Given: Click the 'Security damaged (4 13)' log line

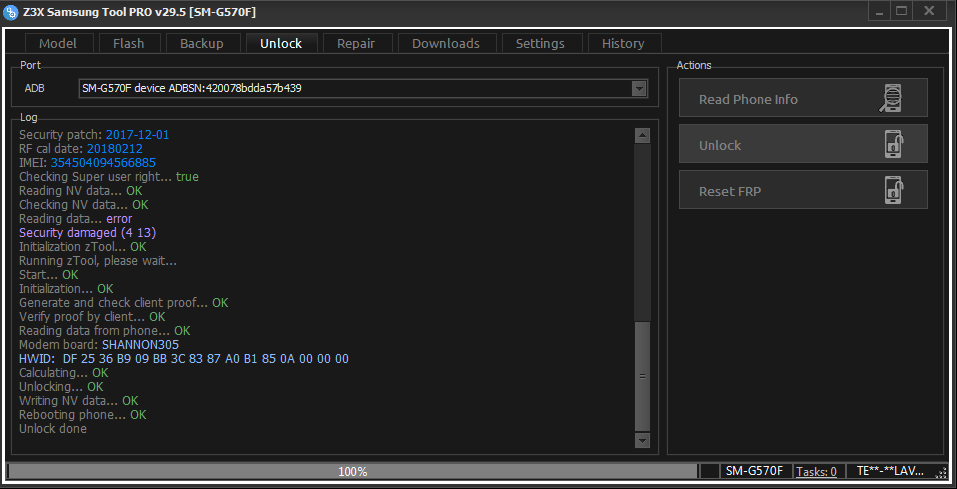Looking at the screenshot, I should point(88,233).
